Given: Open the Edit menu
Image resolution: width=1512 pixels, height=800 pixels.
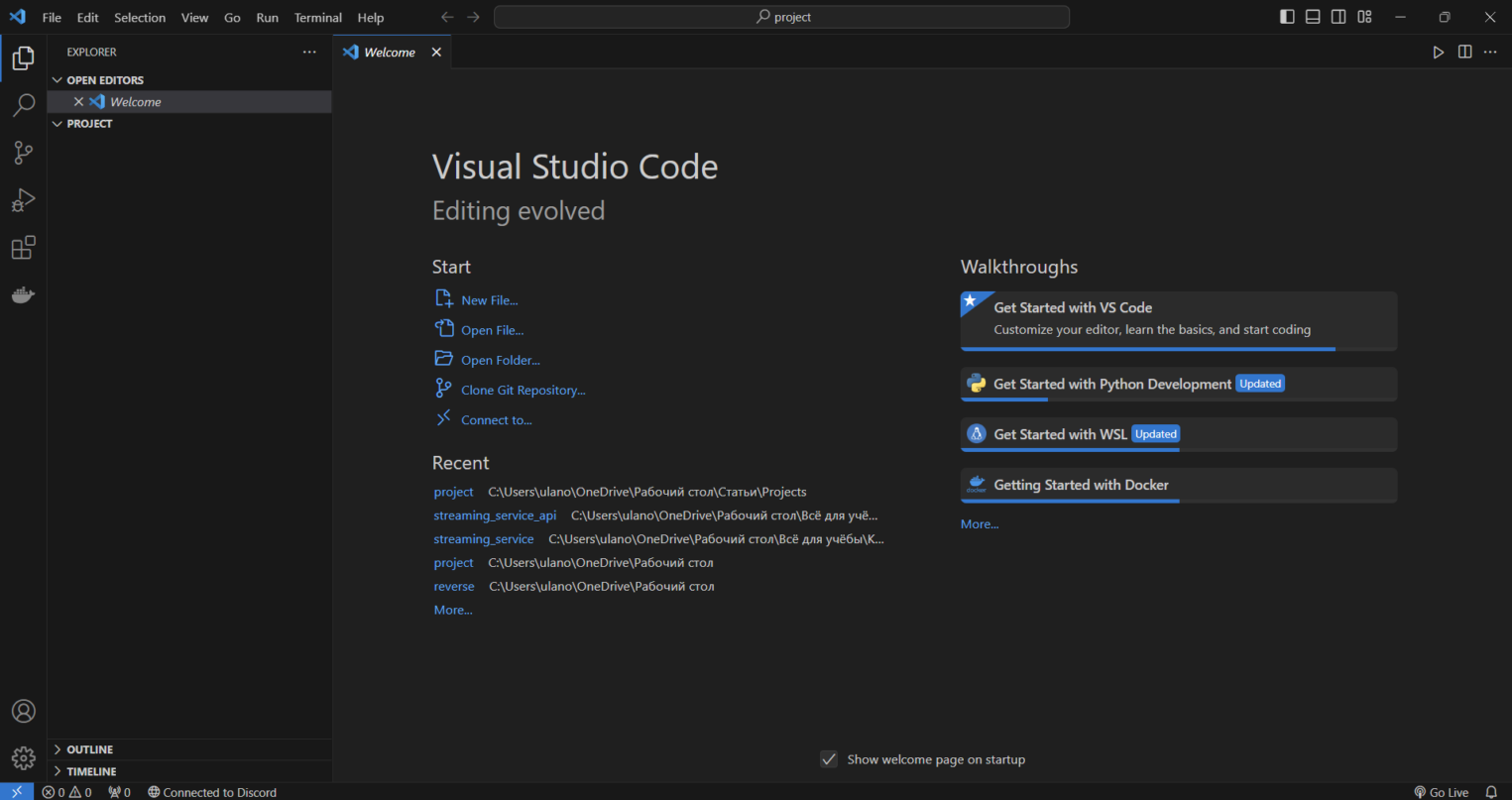Looking at the screenshot, I should coord(88,18).
